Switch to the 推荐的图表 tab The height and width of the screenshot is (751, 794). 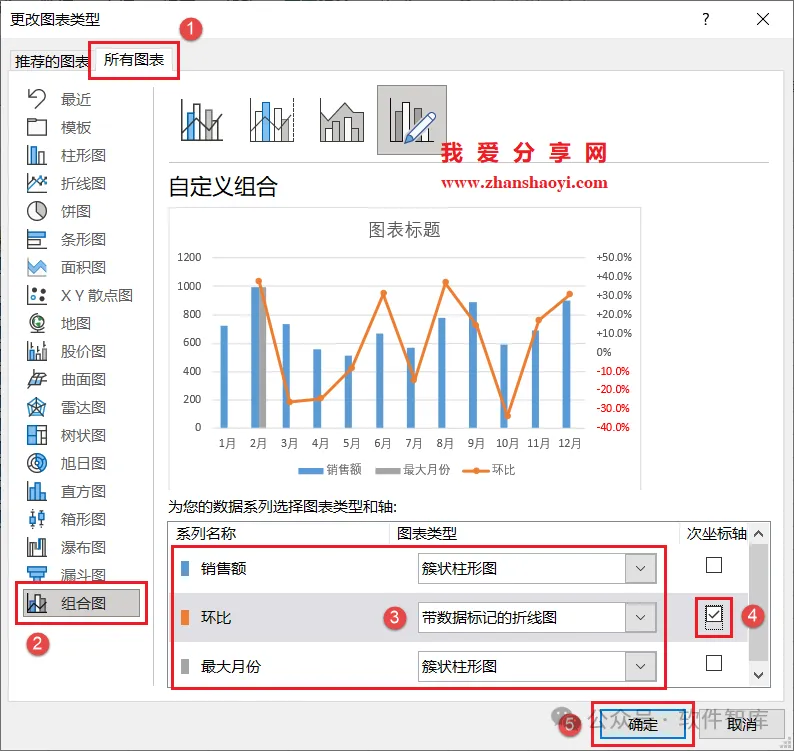(52, 61)
